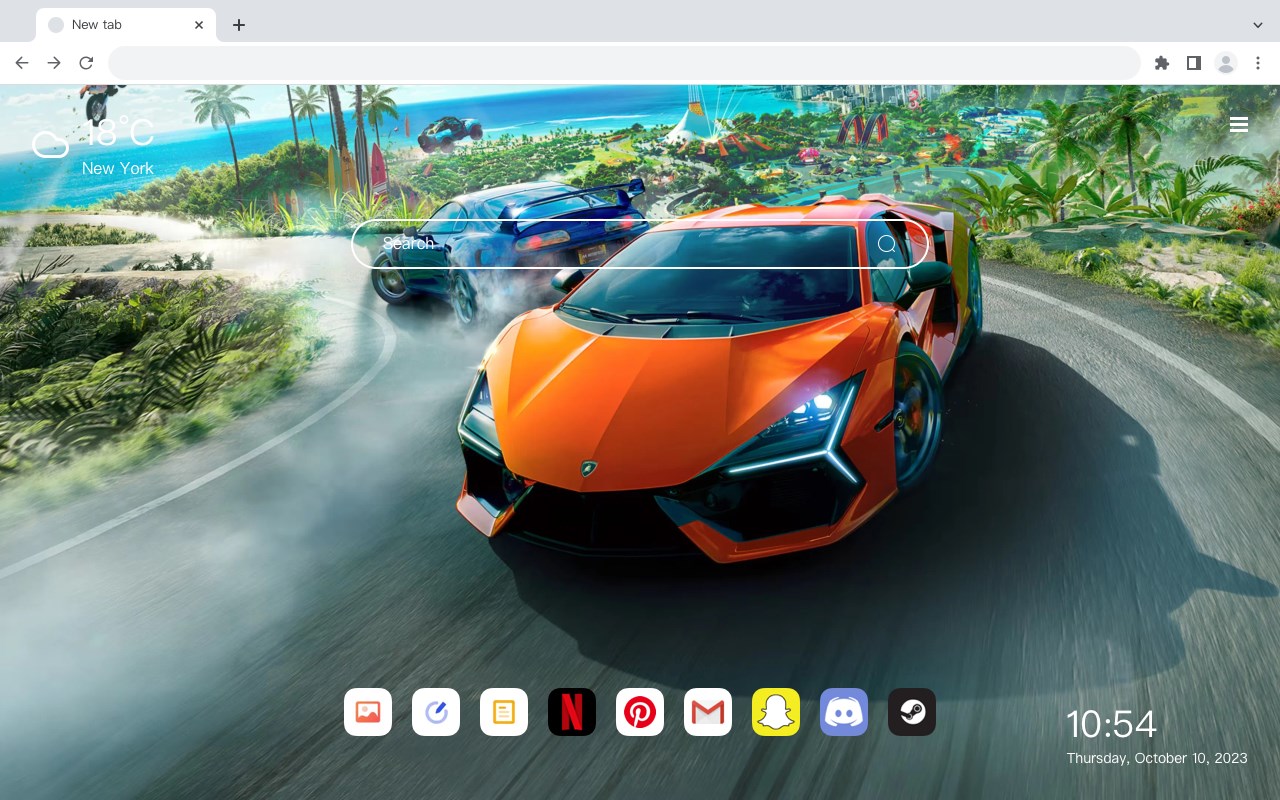Screen dimensions: 1280x800
Task: Click the 10:54 clock display
Action: (1111, 724)
